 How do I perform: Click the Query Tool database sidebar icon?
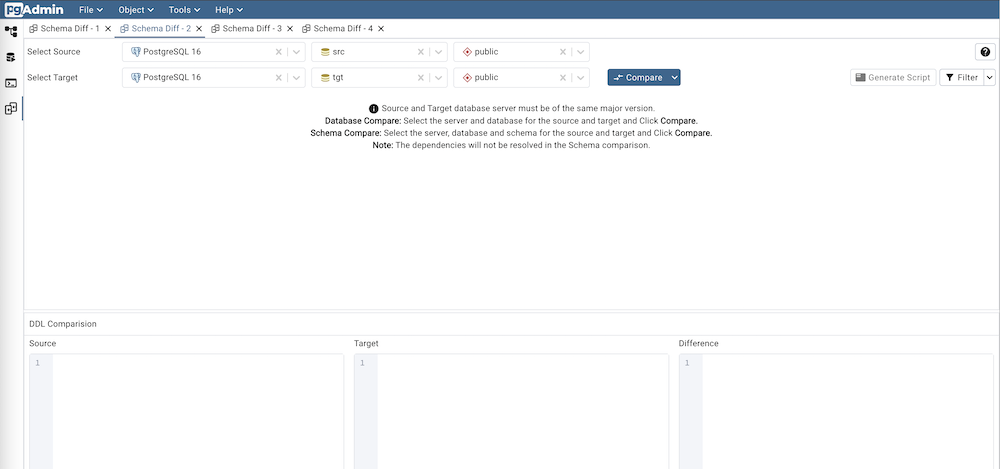[11, 57]
